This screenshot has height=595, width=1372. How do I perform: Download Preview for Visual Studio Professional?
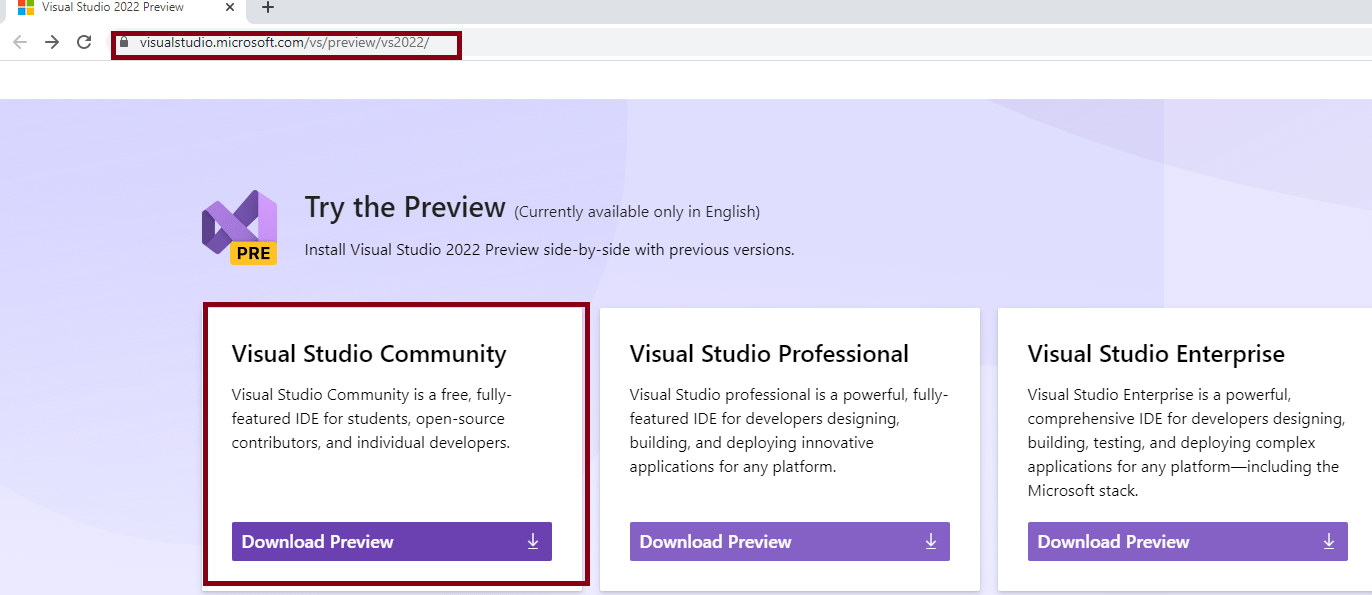[790, 541]
